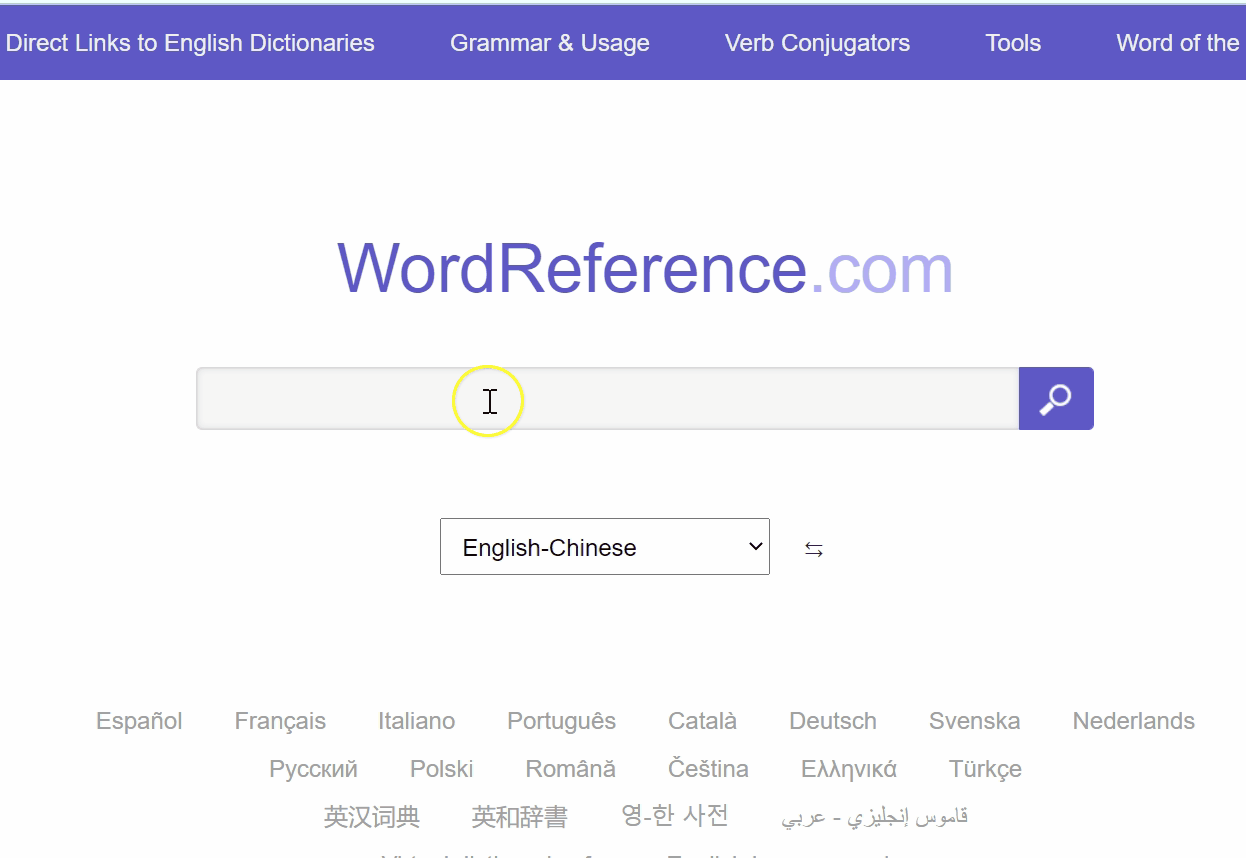The height and width of the screenshot is (858, 1246).
Task: Switch site language to Svenska
Action: (x=975, y=721)
